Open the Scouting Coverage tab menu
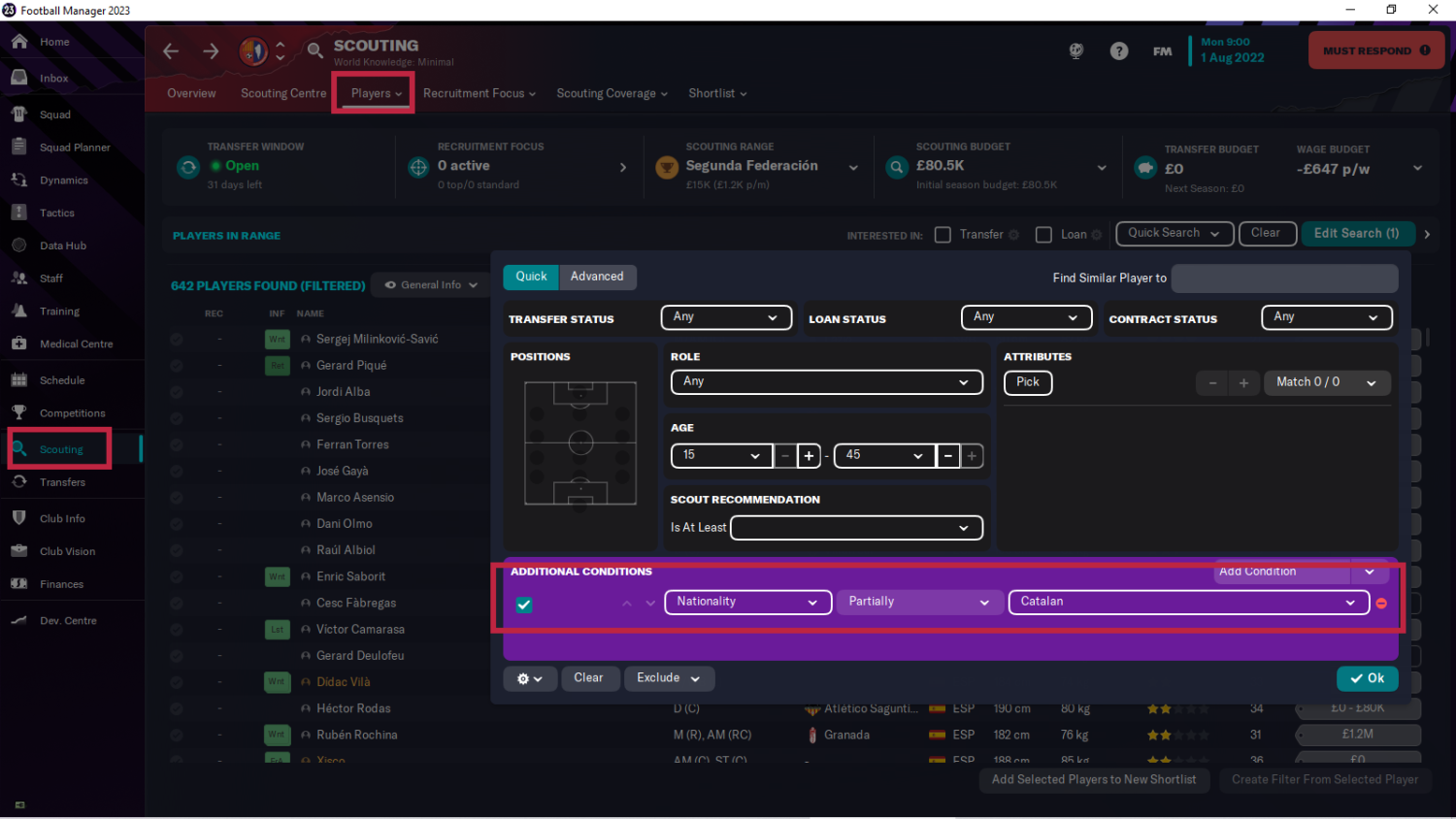 pos(612,93)
